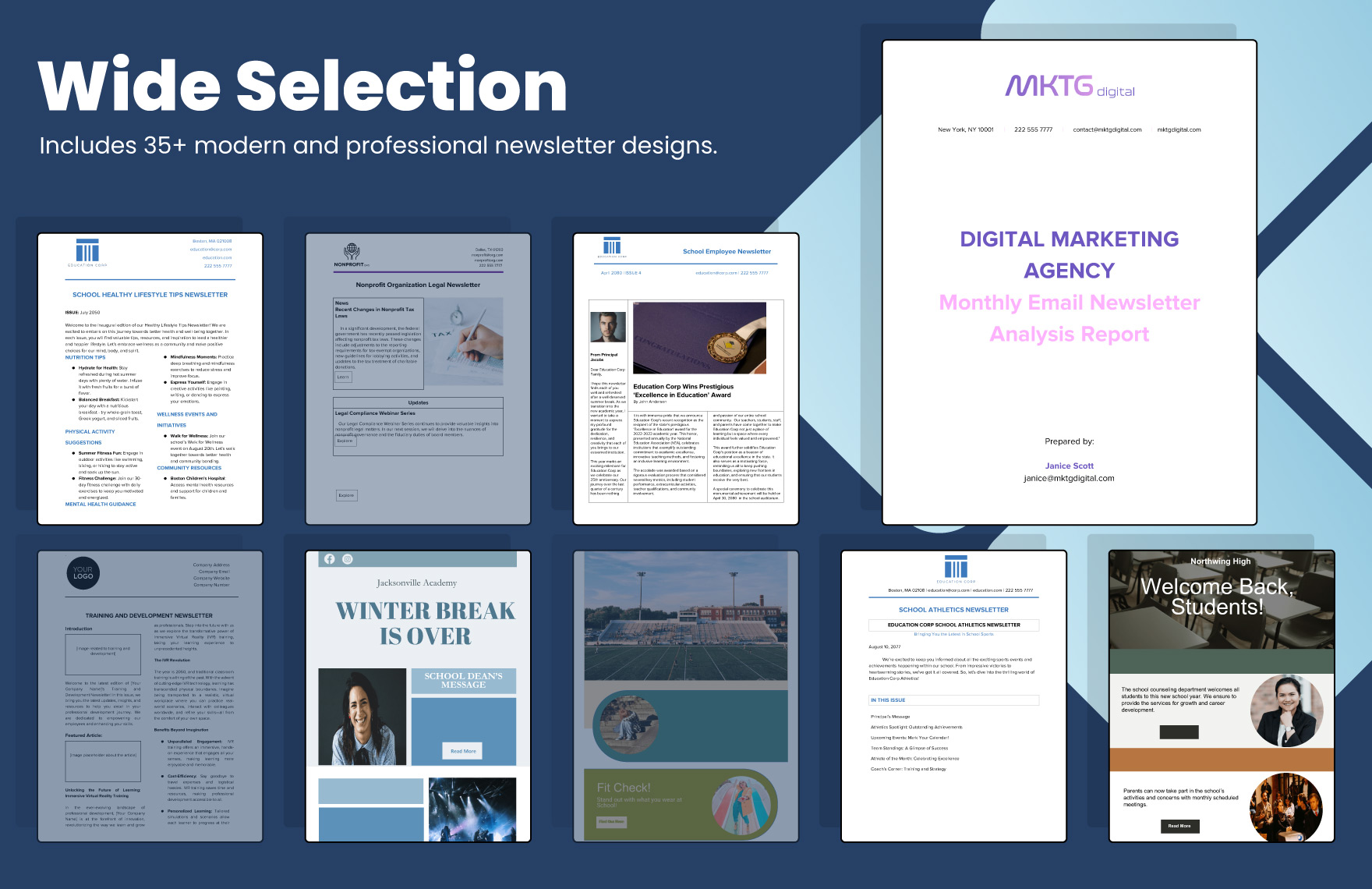Viewport: 1372px width, 889px height.
Task: Click Education Corp logo on School Athletics newsletter
Action: point(955,568)
